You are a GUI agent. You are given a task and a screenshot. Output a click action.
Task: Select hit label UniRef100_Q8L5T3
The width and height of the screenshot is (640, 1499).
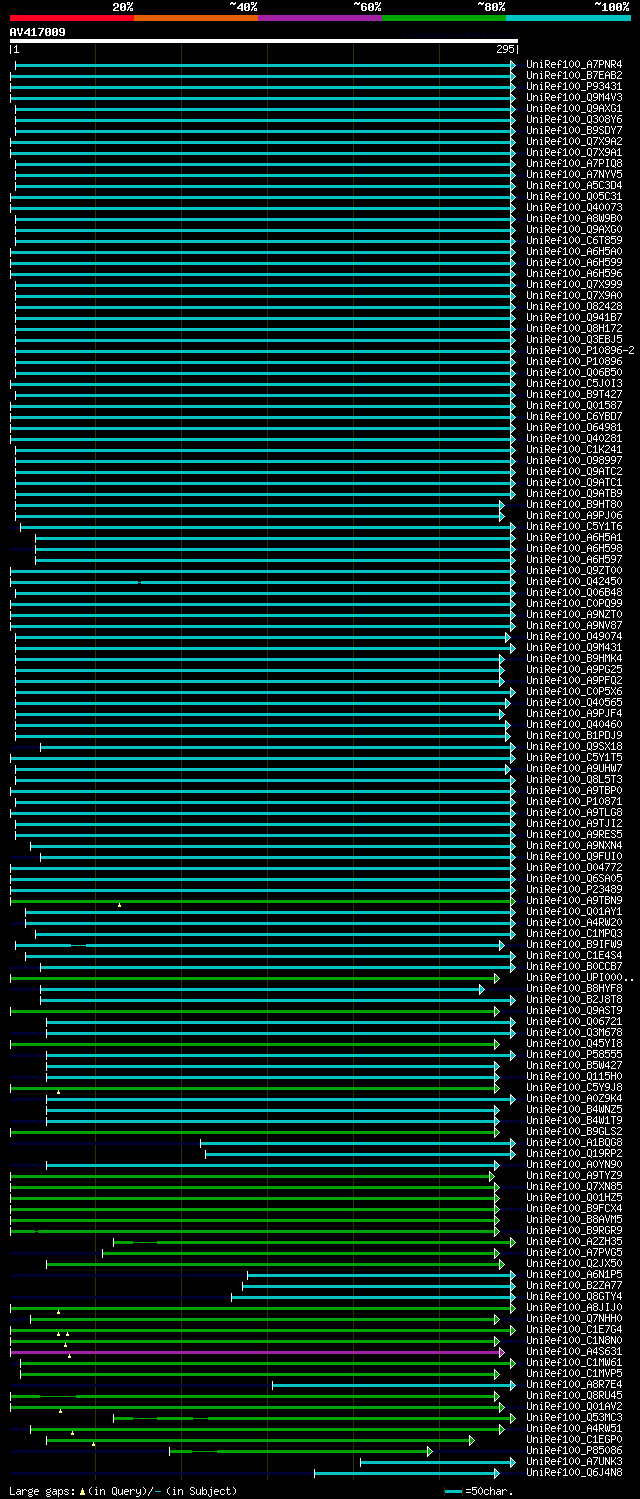574,779
